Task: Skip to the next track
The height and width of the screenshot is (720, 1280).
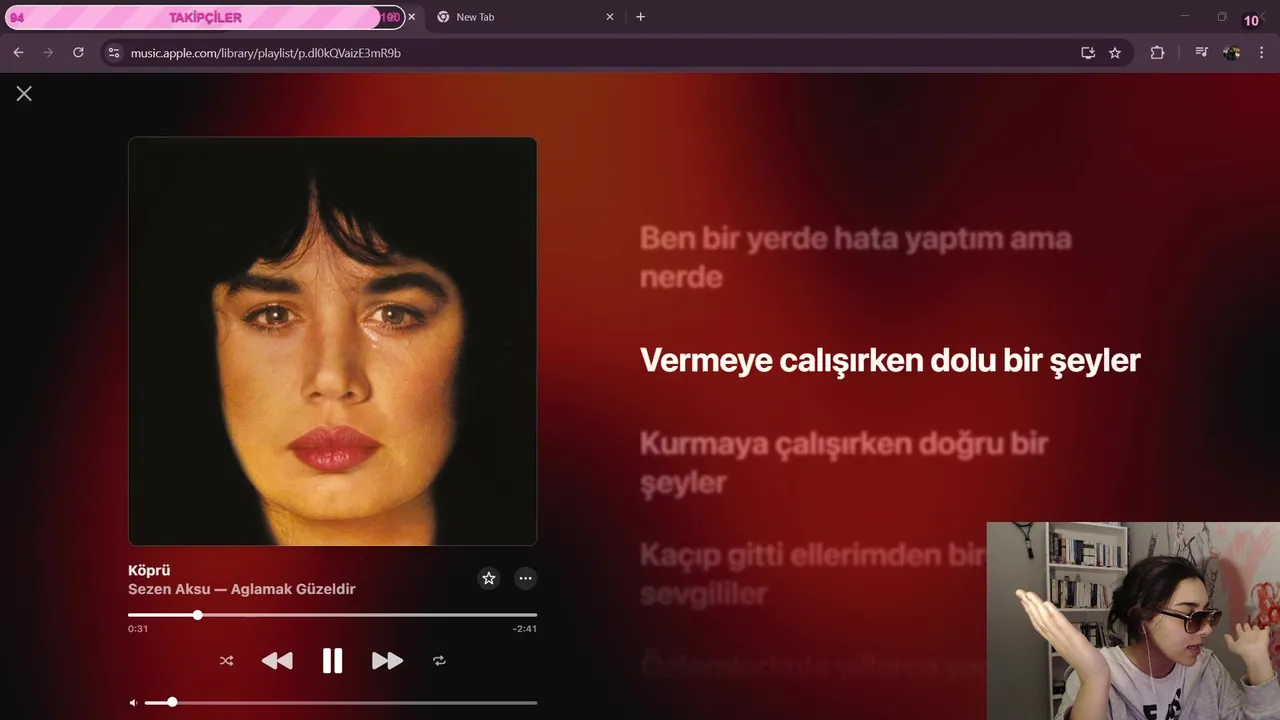Action: [387, 660]
